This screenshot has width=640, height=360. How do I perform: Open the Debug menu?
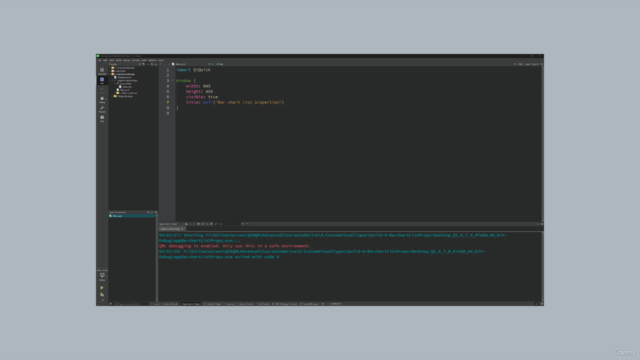pyautogui.click(x=126, y=60)
